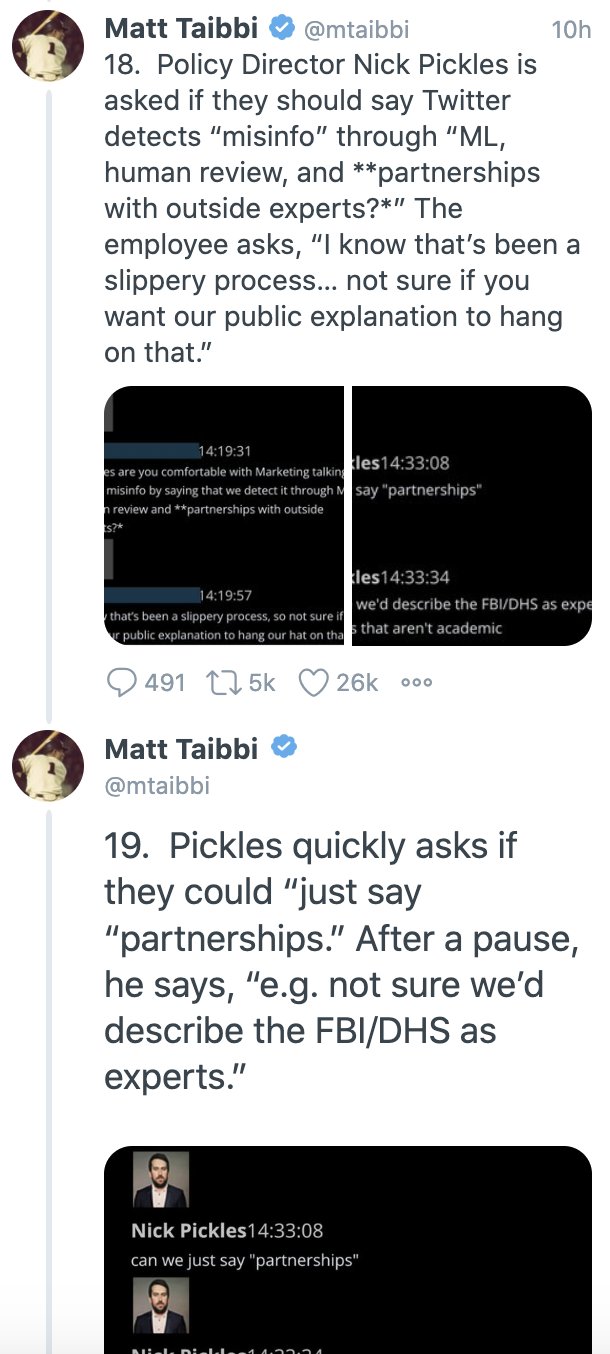Viewport: 610px width, 1354px height.
Task: Open the reply icon on tweet 18
Action: 121,682
